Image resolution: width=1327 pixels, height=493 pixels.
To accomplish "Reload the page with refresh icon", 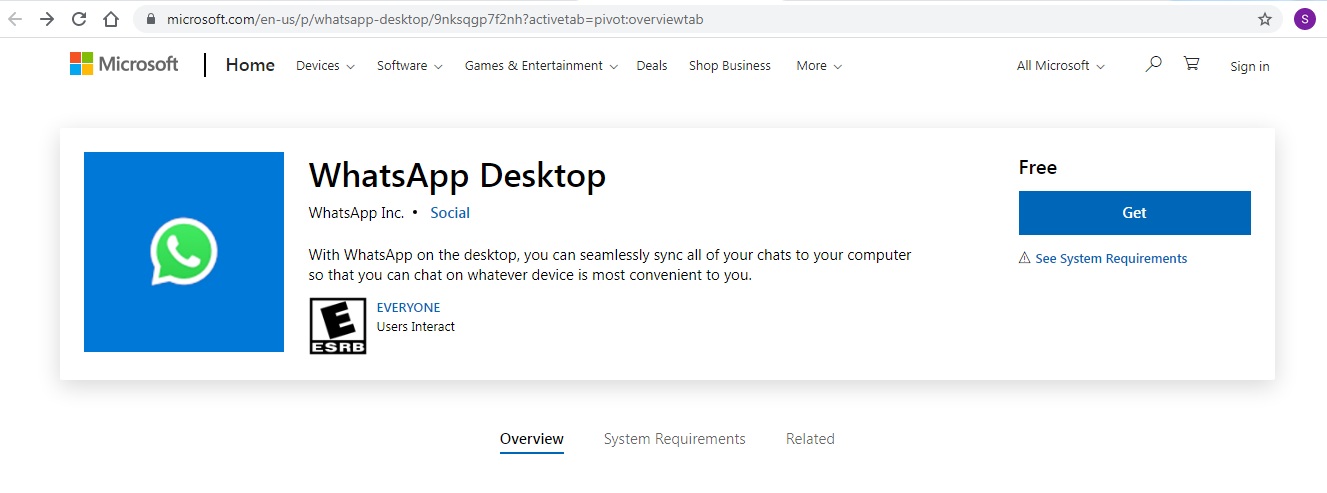I will pyautogui.click(x=79, y=19).
